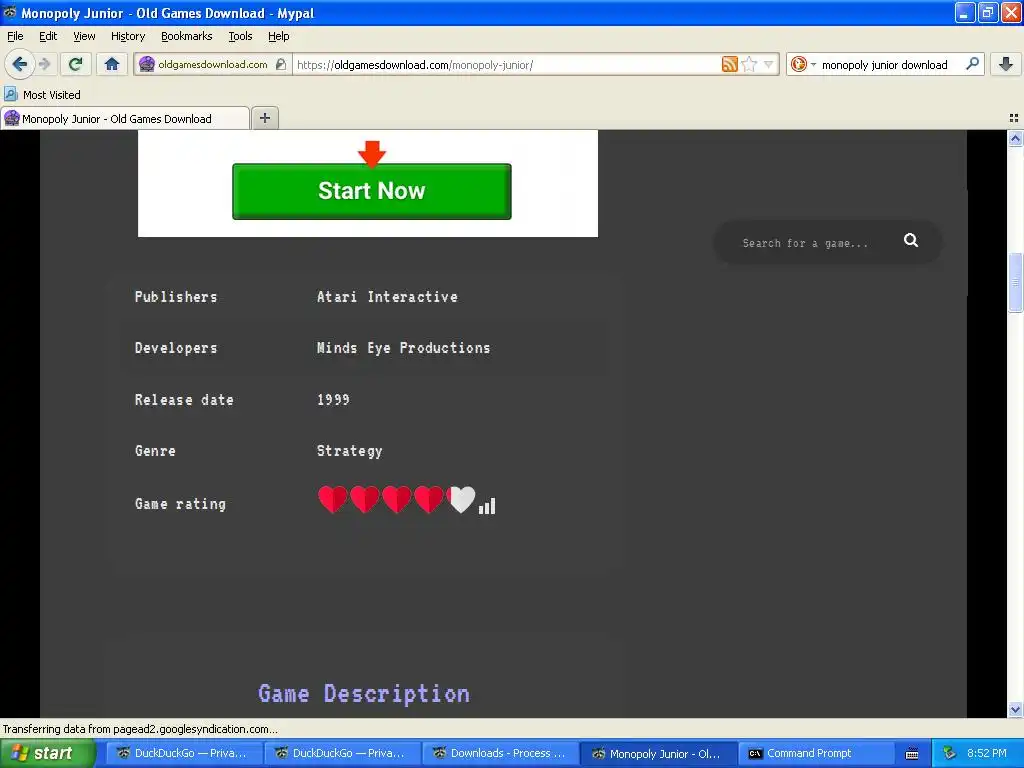Click the Mypal icon in the title bar
This screenshot has height=768, width=1024.
click(10, 12)
